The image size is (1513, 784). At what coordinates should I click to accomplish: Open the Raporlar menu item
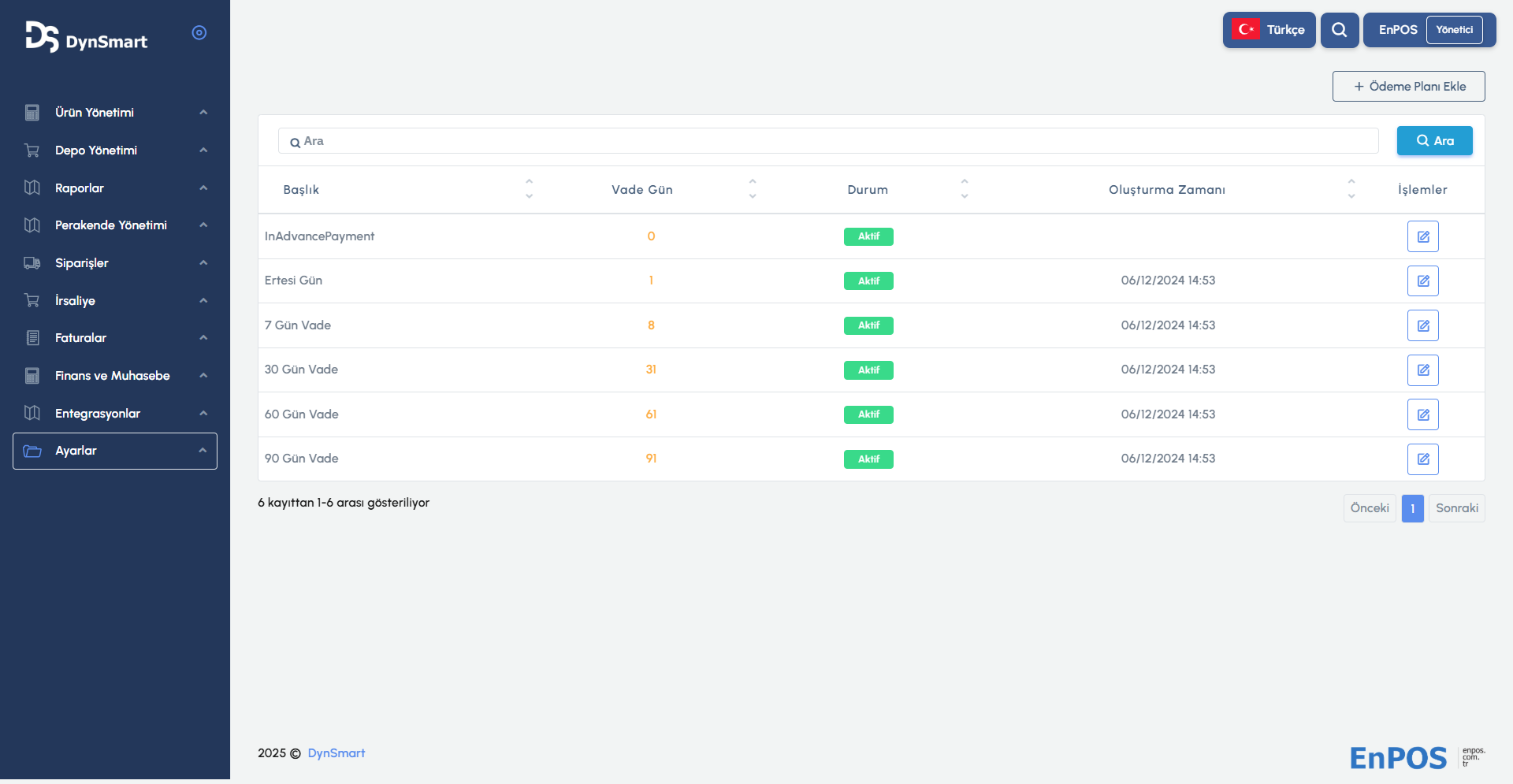pyautogui.click(x=80, y=188)
